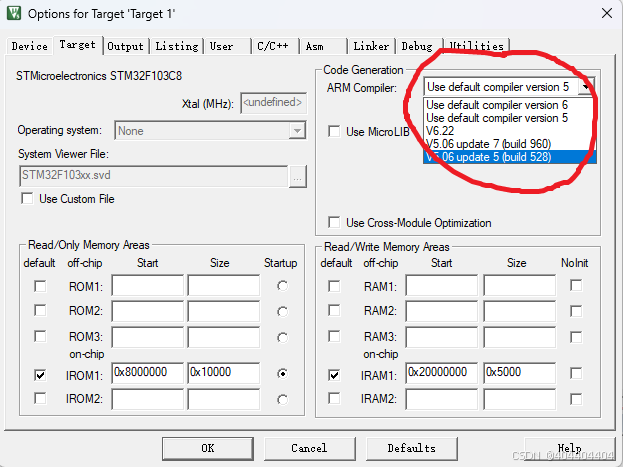
Task: Select ROM1 Startup radio button
Action: pyautogui.click(x=282, y=286)
